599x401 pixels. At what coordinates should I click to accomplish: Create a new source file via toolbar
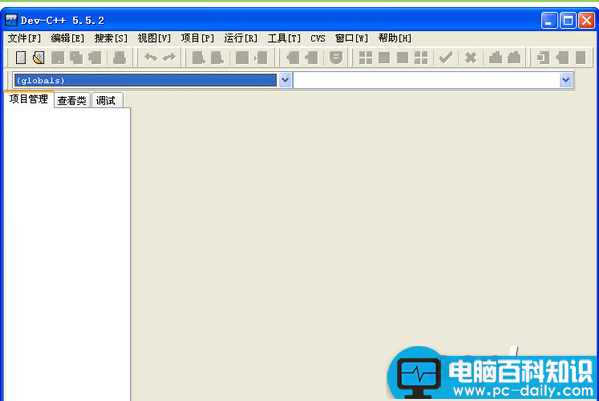point(21,58)
